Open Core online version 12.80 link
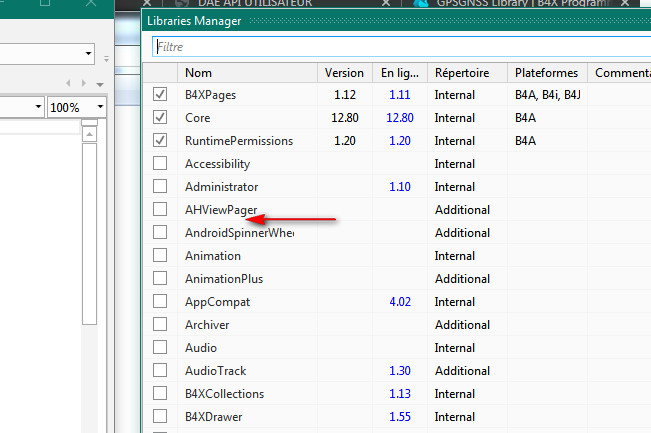The height and width of the screenshot is (433, 651). coord(400,118)
